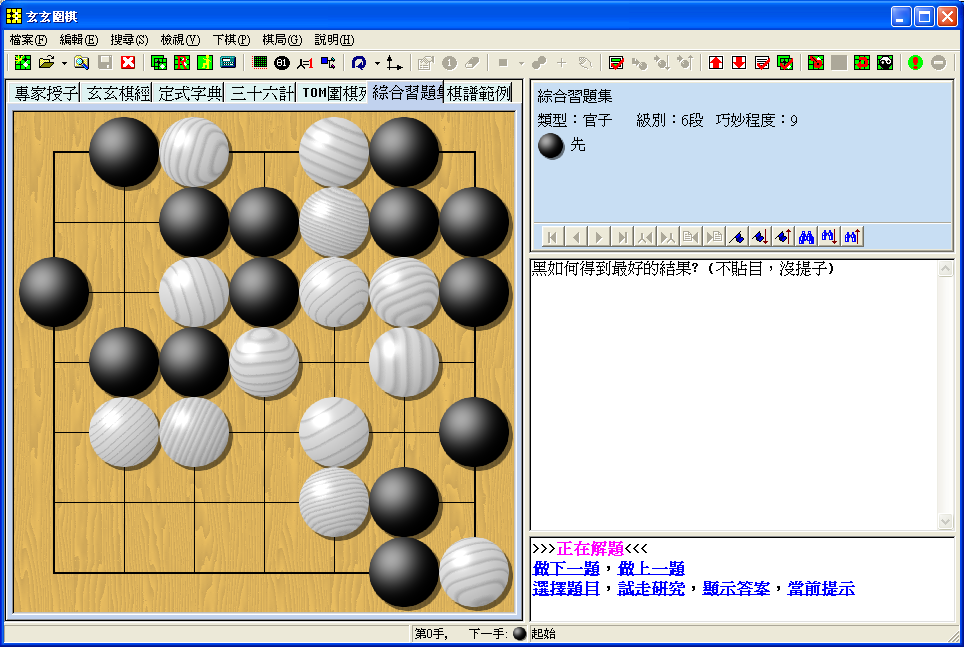Click the 選擇題目 link
Image resolution: width=964 pixels, height=647 pixels.
(566, 589)
